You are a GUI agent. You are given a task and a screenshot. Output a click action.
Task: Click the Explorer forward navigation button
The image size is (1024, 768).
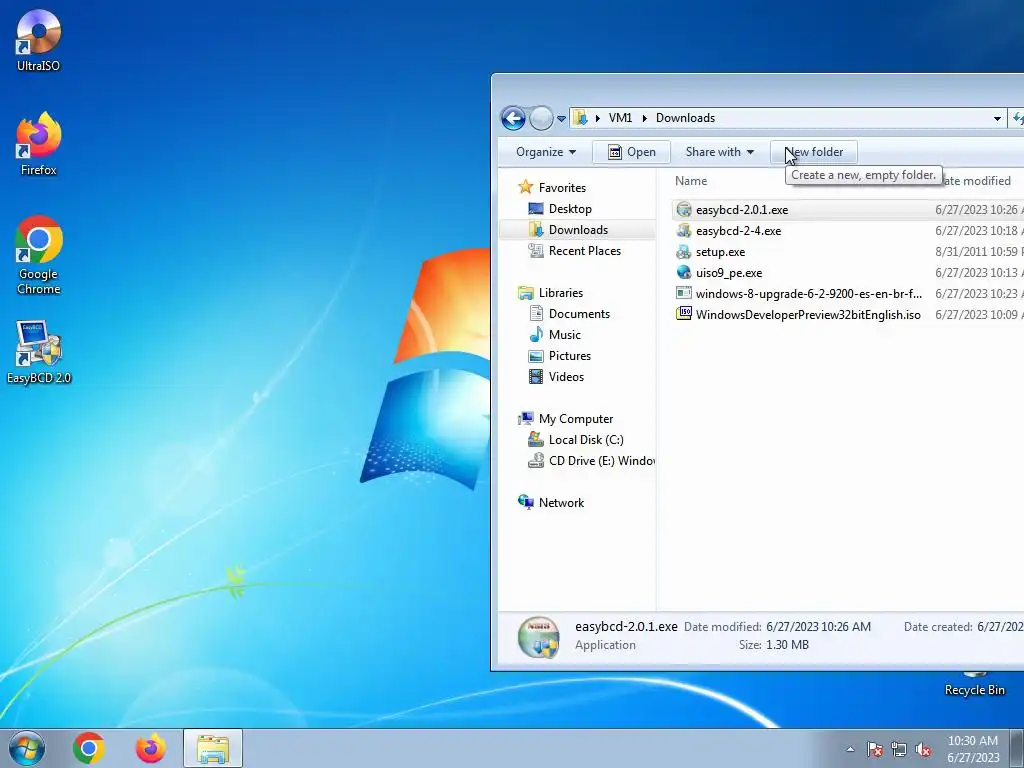click(x=541, y=118)
